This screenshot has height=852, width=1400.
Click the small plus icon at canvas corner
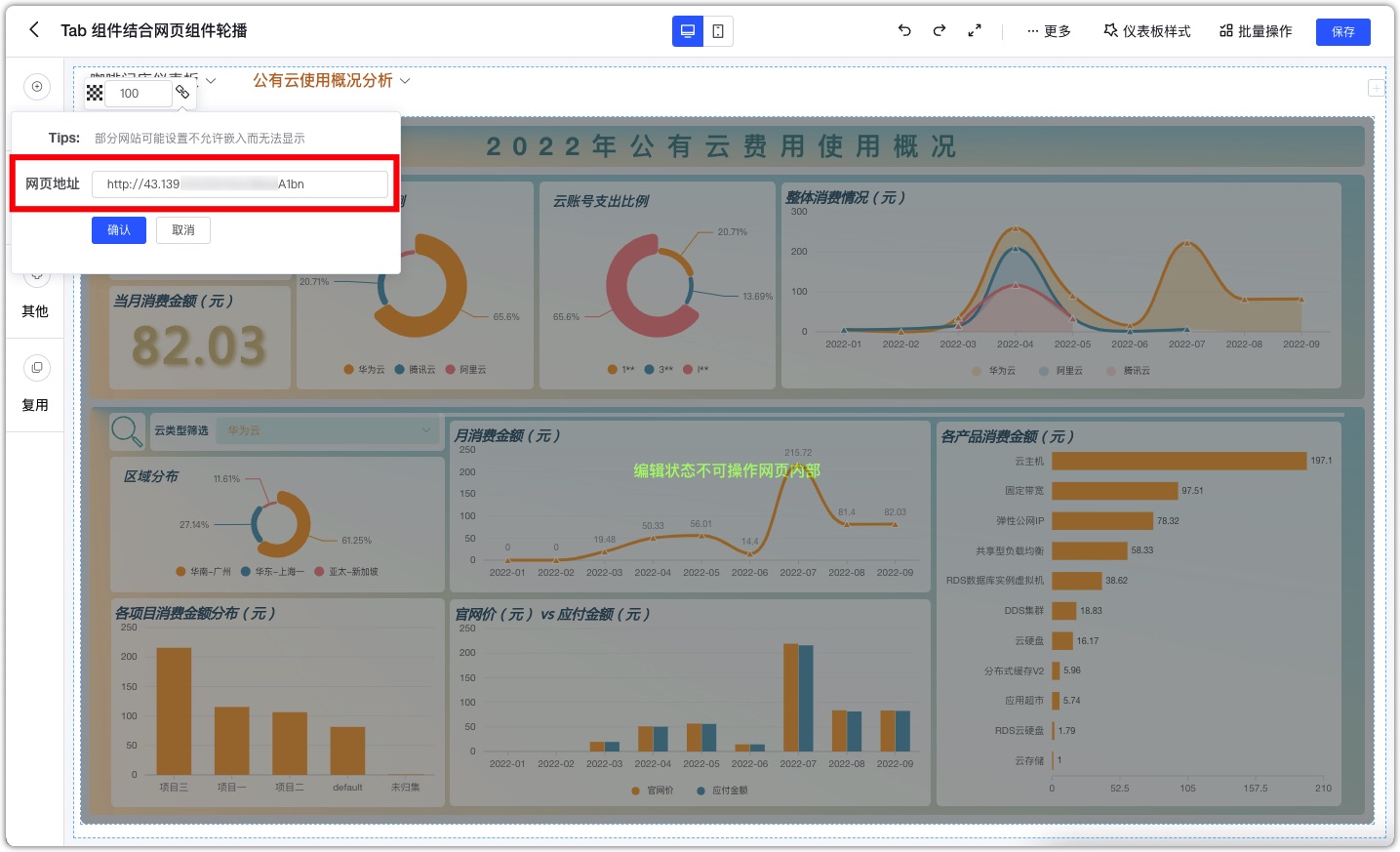click(x=1377, y=88)
